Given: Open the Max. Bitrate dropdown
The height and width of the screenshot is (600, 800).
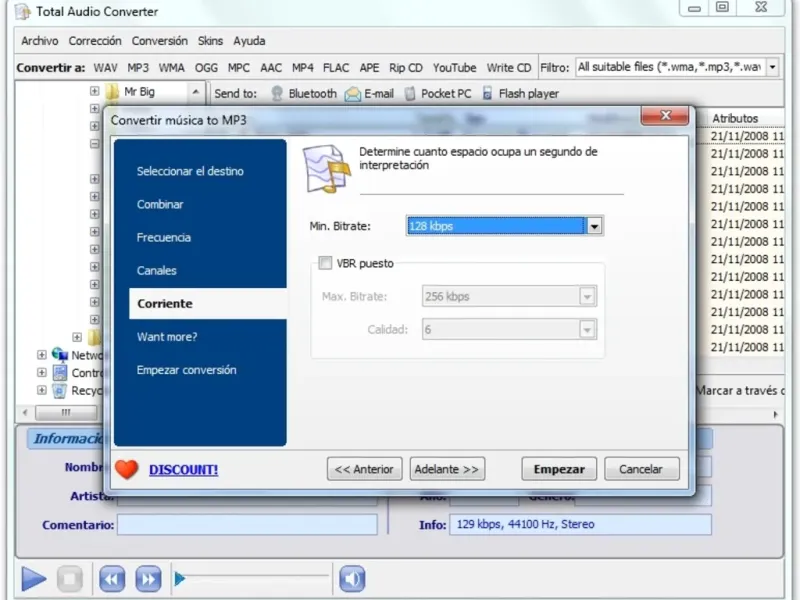Looking at the screenshot, I should (x=587, y=296).
